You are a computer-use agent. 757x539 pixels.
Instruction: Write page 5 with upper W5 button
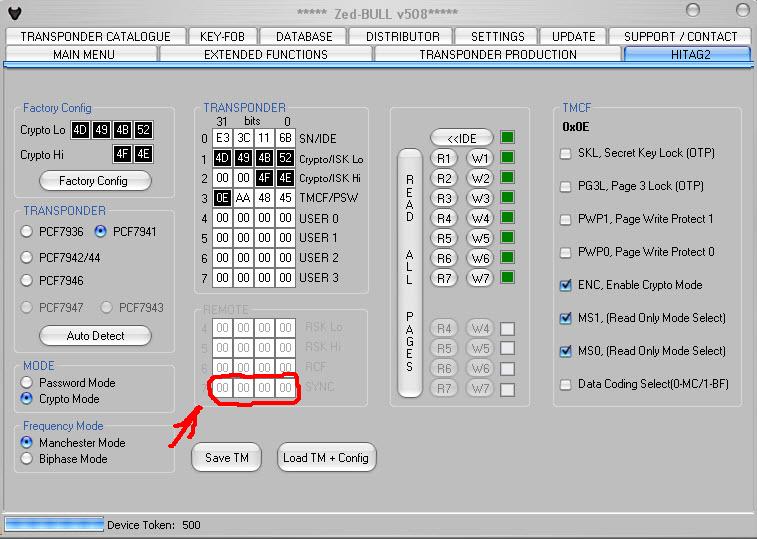480,238
